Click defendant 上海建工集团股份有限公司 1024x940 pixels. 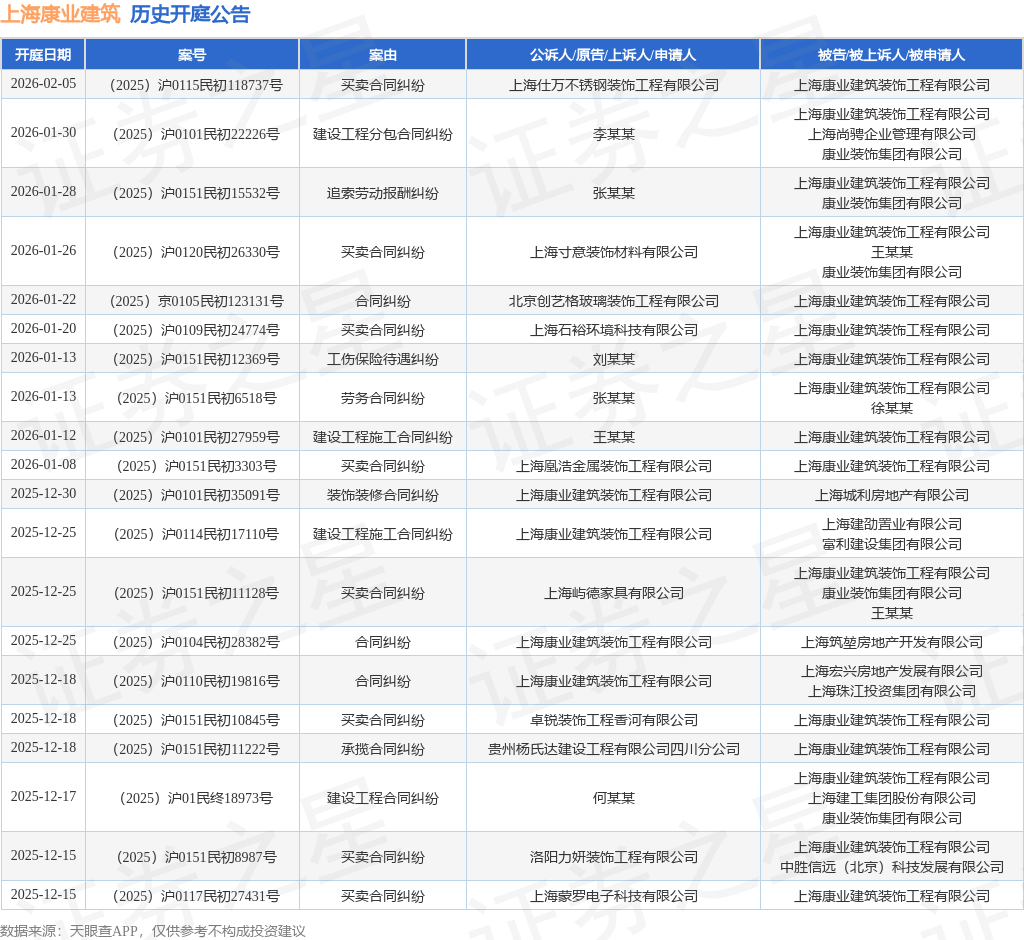[x=891, y=798]
